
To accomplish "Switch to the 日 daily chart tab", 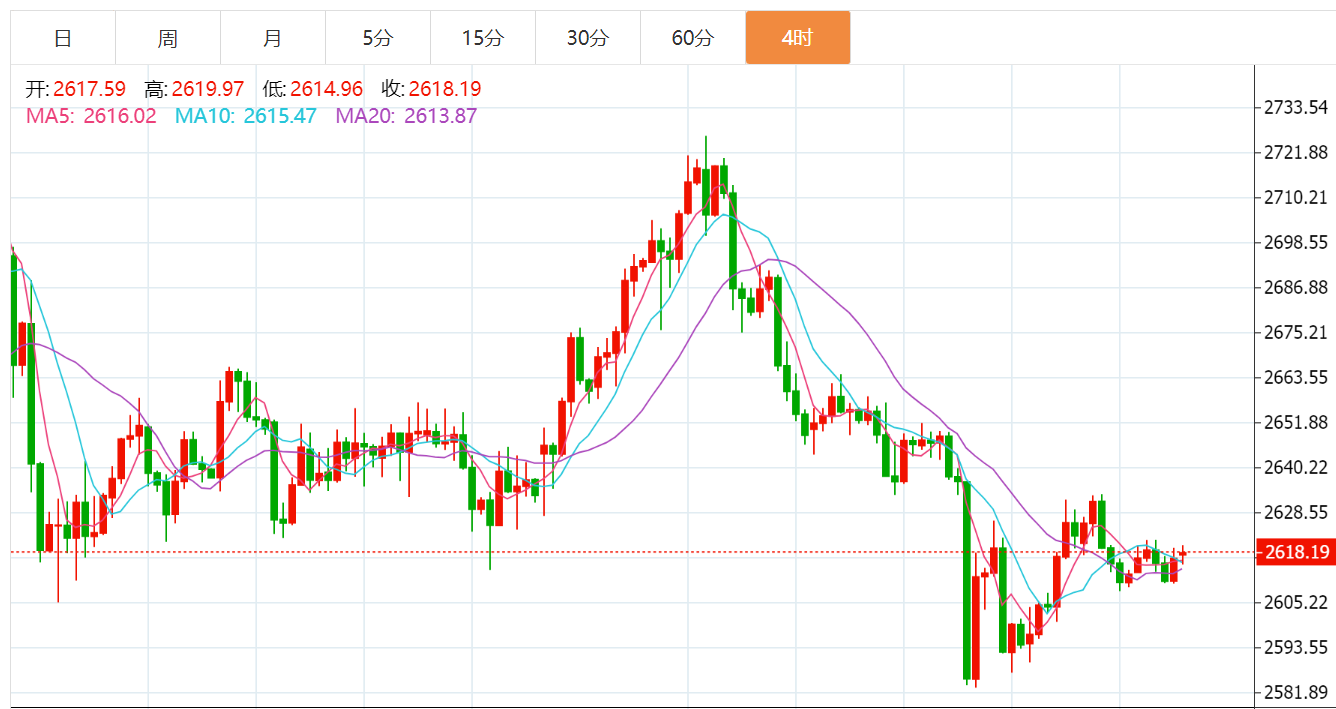I will tap(63, 38).
